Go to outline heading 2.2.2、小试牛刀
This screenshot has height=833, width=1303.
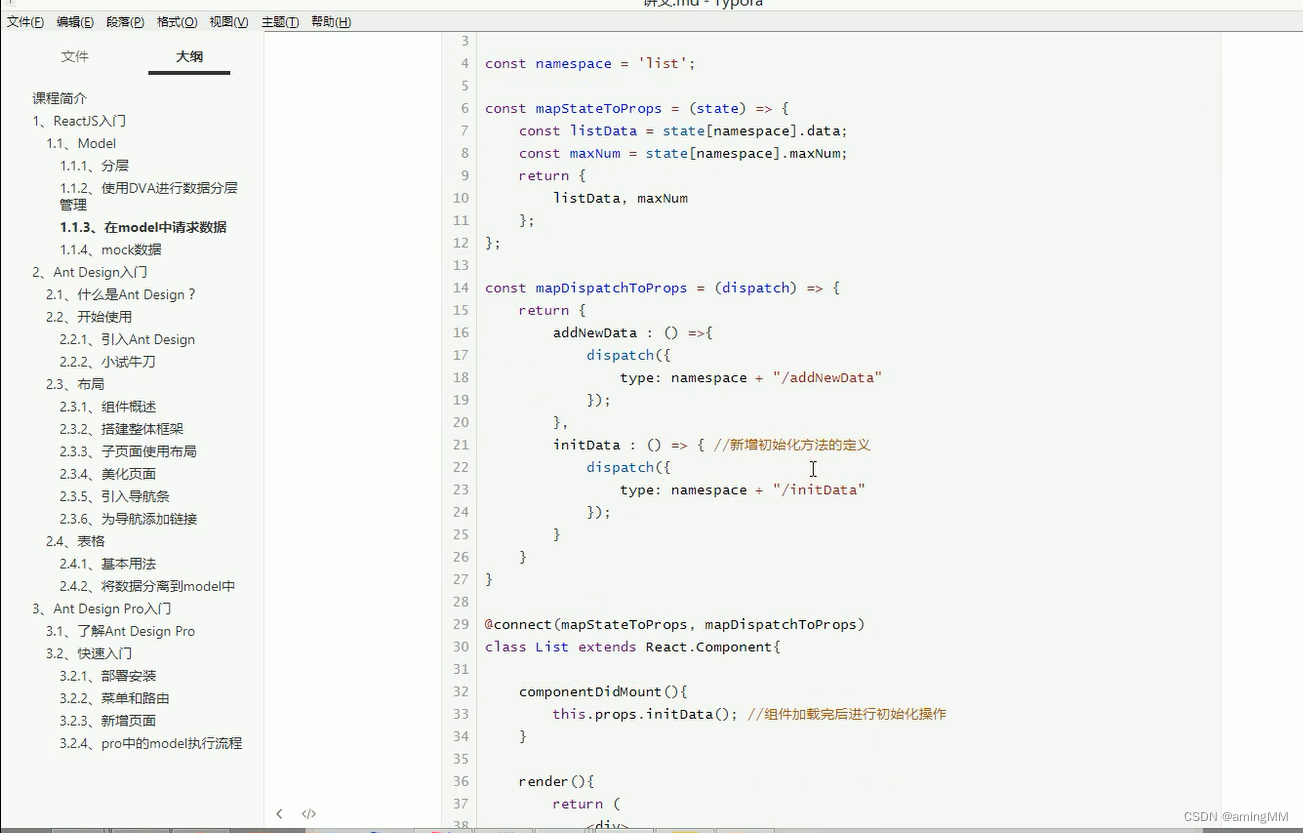click(107, 362)
